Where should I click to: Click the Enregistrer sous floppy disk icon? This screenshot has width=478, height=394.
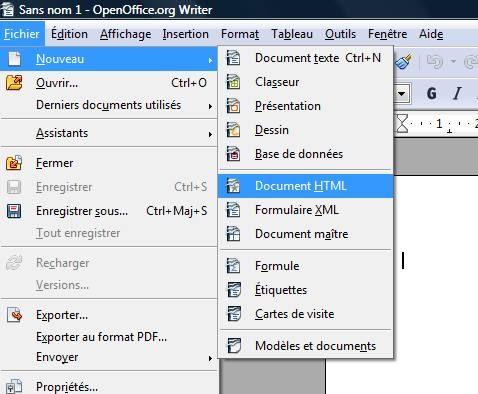coord(14,211)
